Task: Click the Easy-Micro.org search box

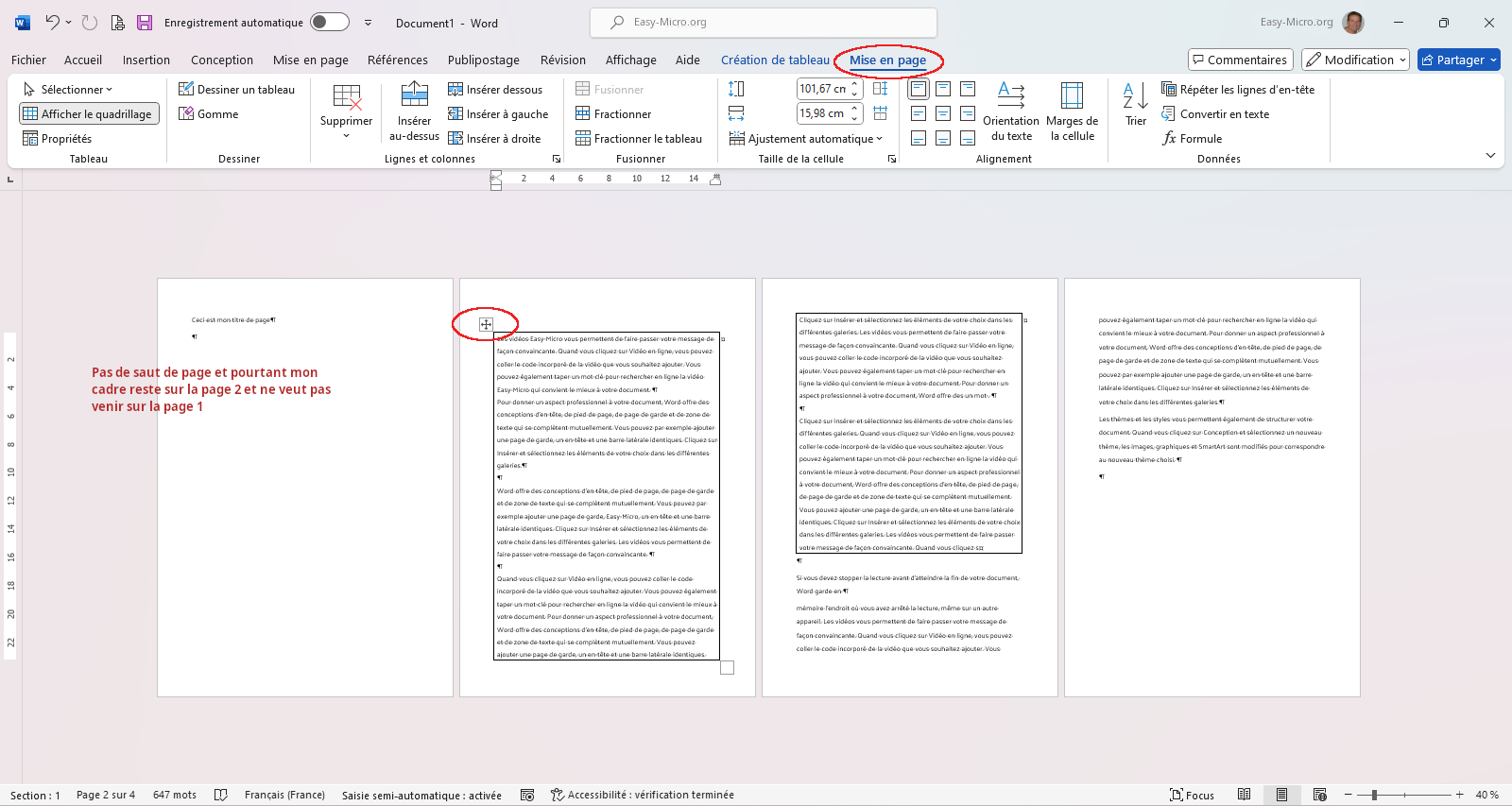Action: (764, 22)
